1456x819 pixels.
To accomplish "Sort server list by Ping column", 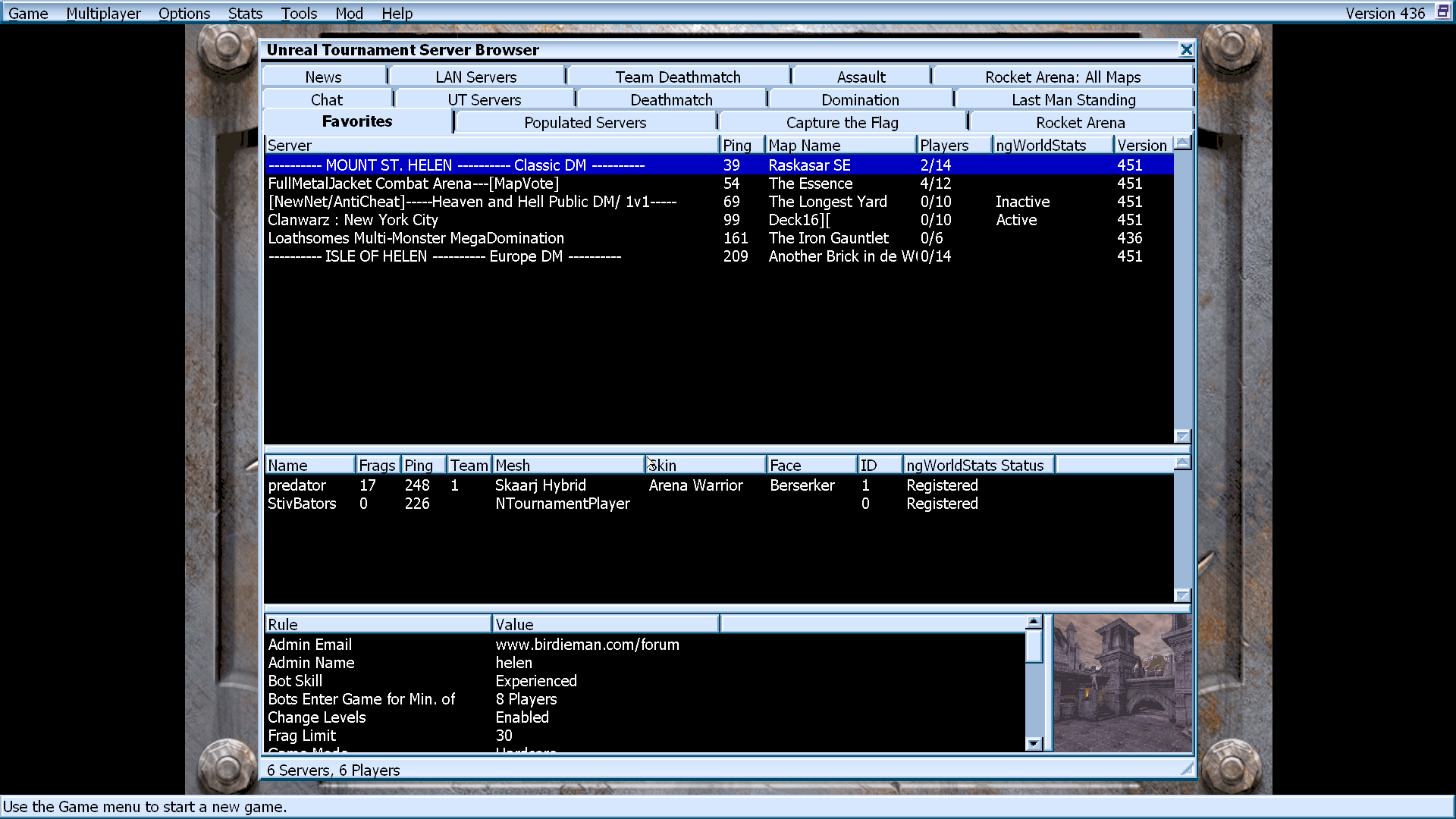I will click(742, 145).
